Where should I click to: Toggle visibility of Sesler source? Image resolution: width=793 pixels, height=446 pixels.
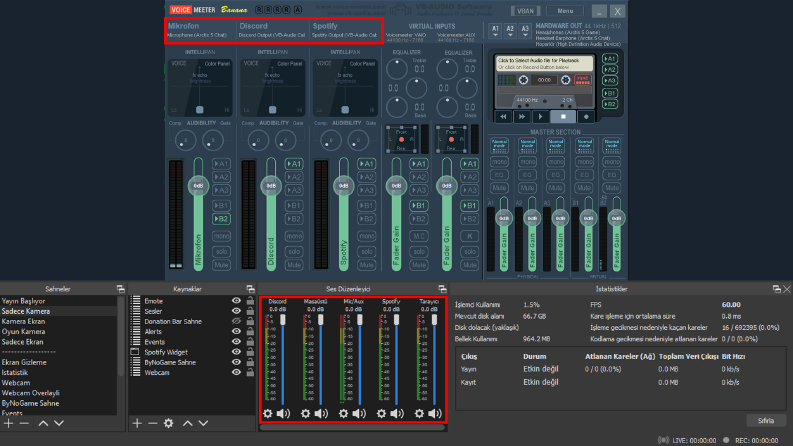click(236, 311)
